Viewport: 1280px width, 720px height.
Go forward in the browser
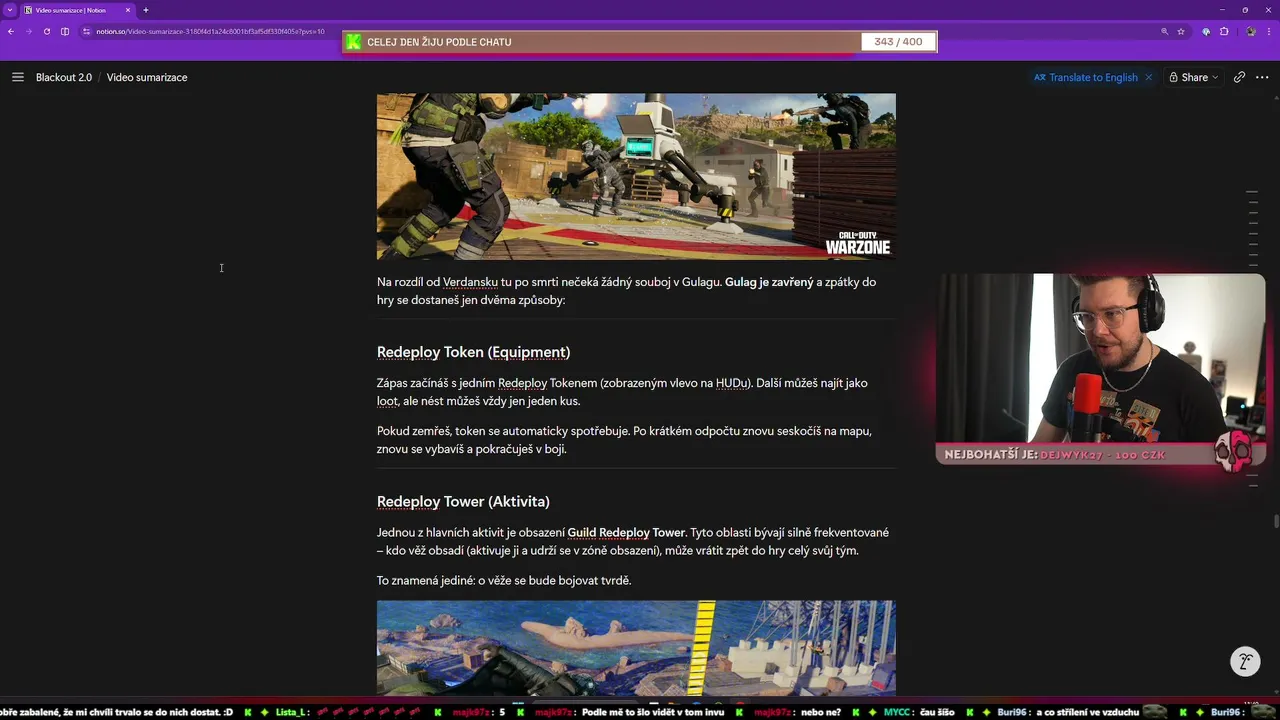(28, 31)
